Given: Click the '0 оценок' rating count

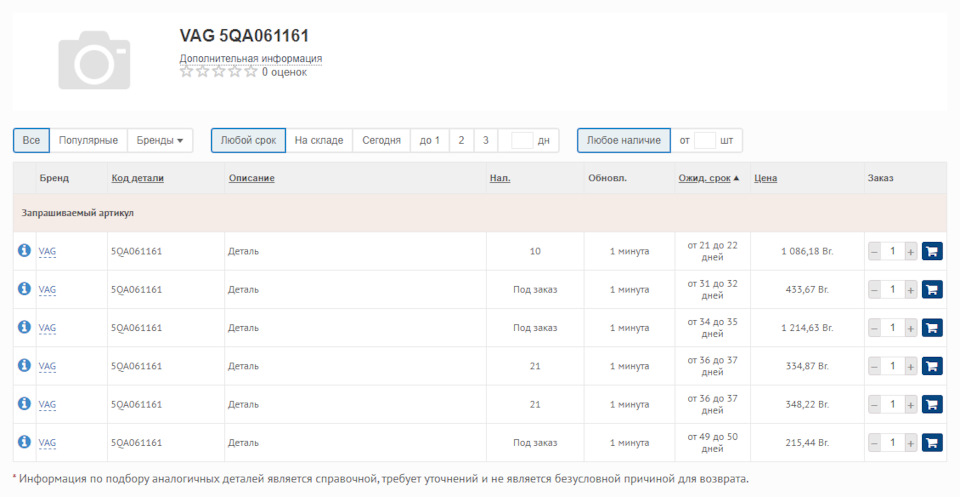Looking at the screenshot, I should click(x=284, y=72).
